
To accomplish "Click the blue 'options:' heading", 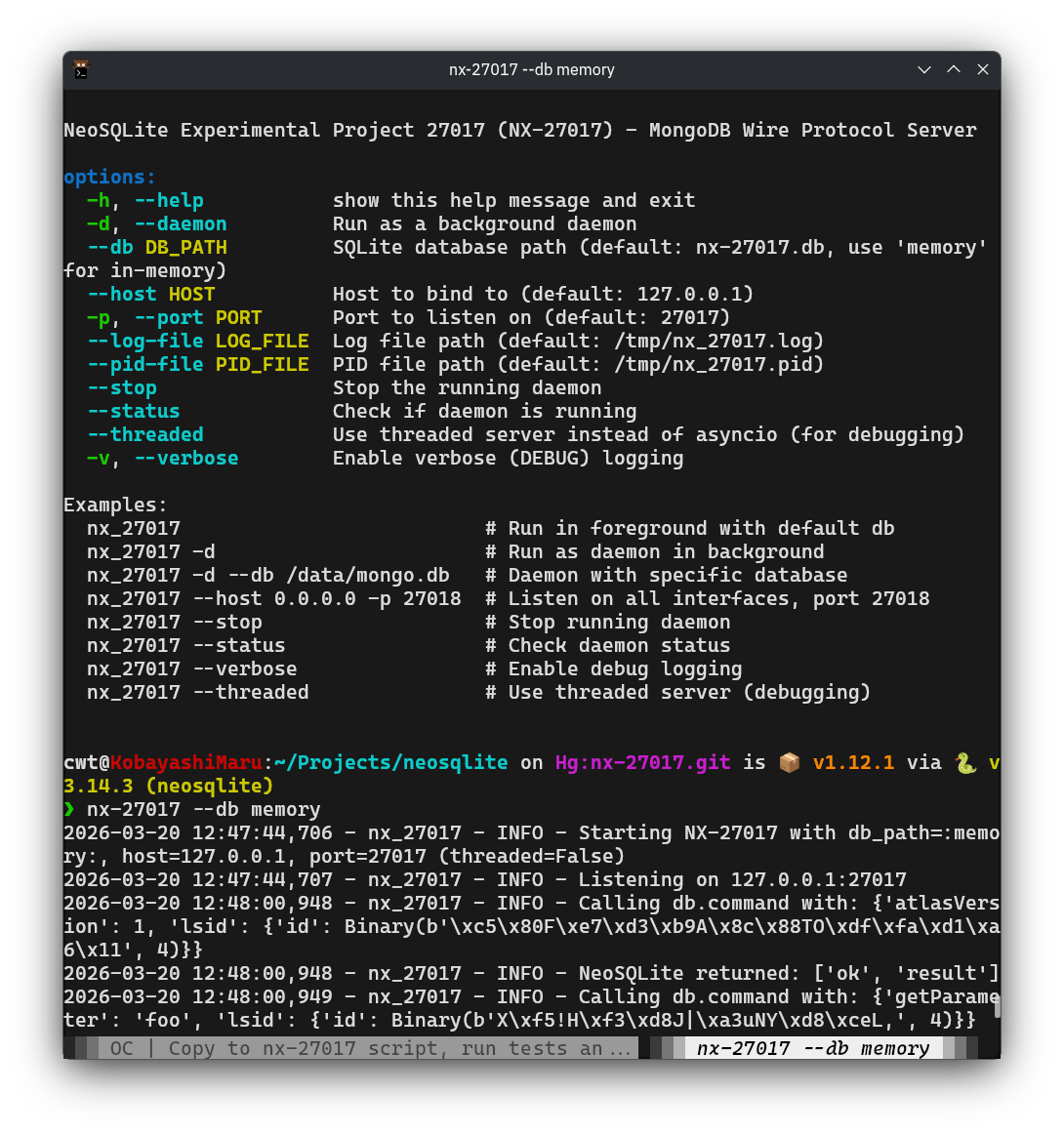I will coord(109,178).
